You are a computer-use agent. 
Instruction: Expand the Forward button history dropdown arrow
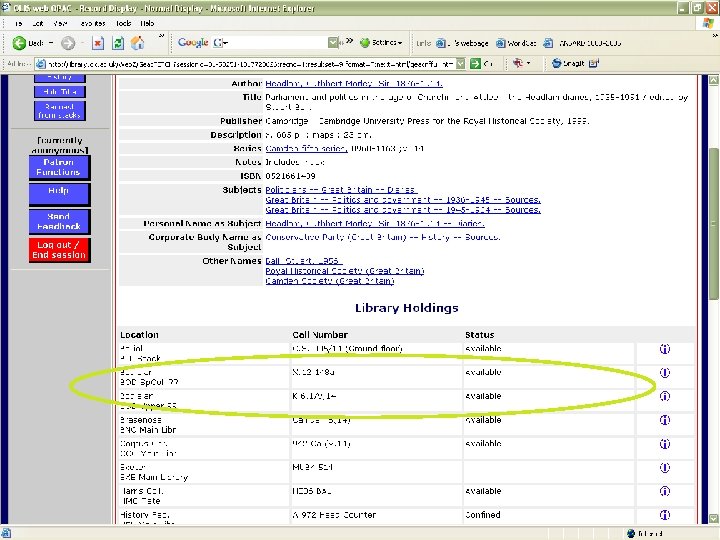(x=83, y=43)
